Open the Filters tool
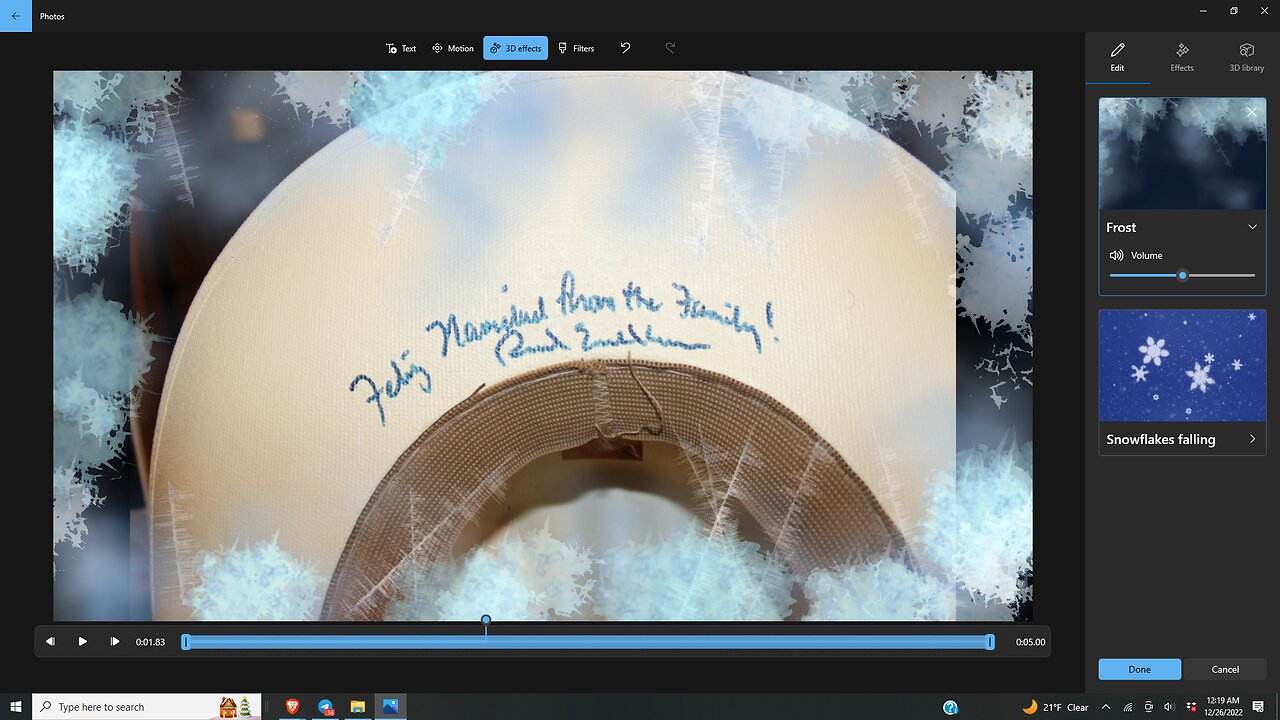Viewport: 1280px width, 720px height. coord(576,48)
